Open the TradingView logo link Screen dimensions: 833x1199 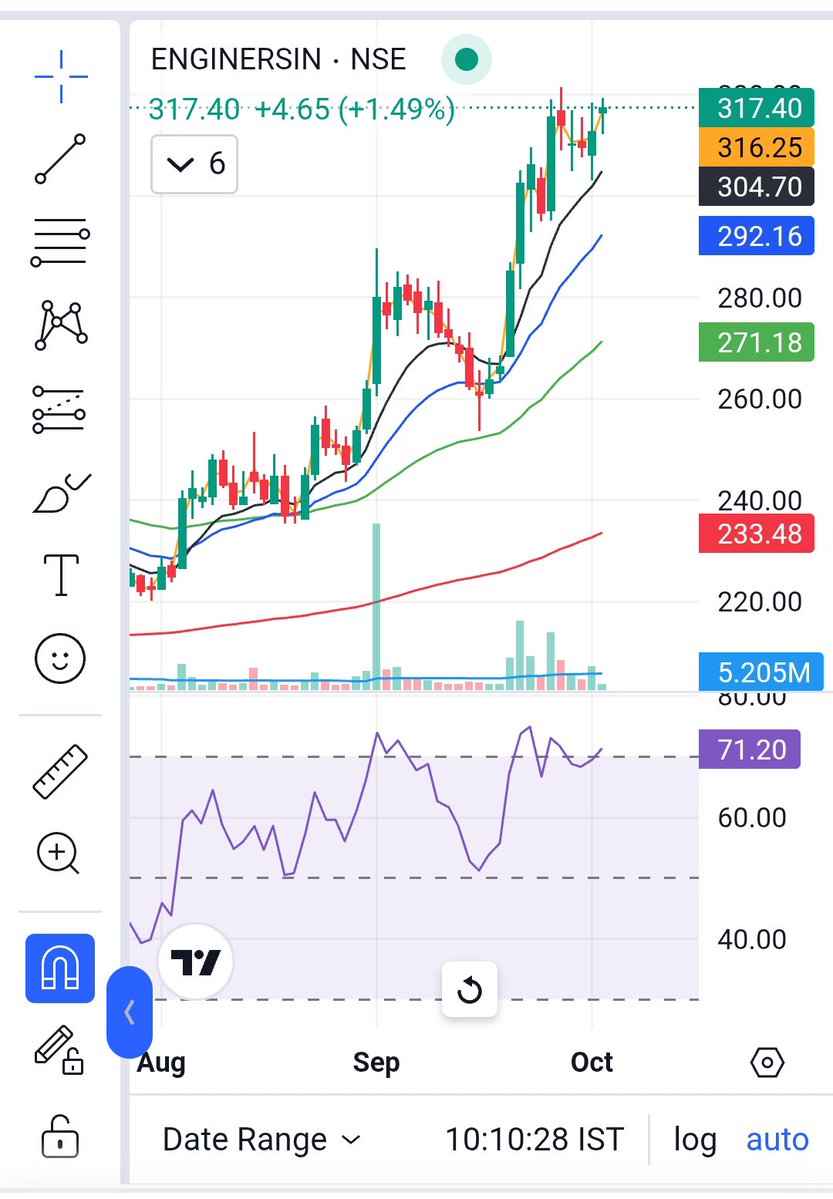tap(195, 961)
